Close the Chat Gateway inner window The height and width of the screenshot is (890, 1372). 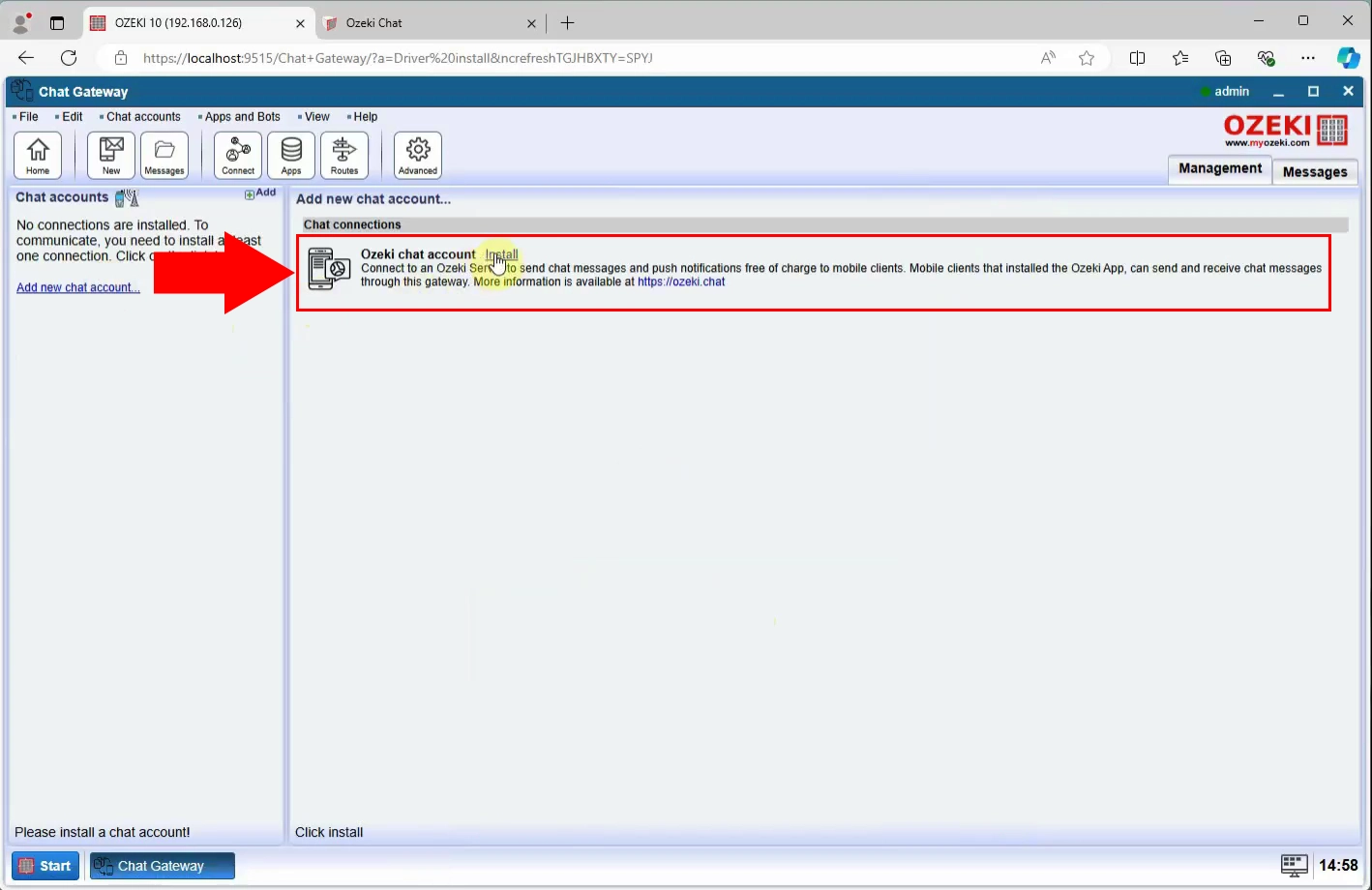pyautogui.click(x=1348, y=92)
